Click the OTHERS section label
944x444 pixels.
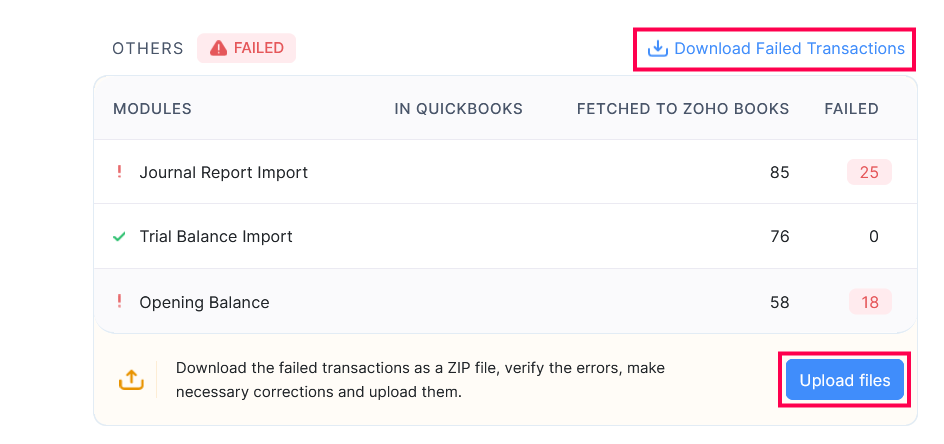(147, 48)
